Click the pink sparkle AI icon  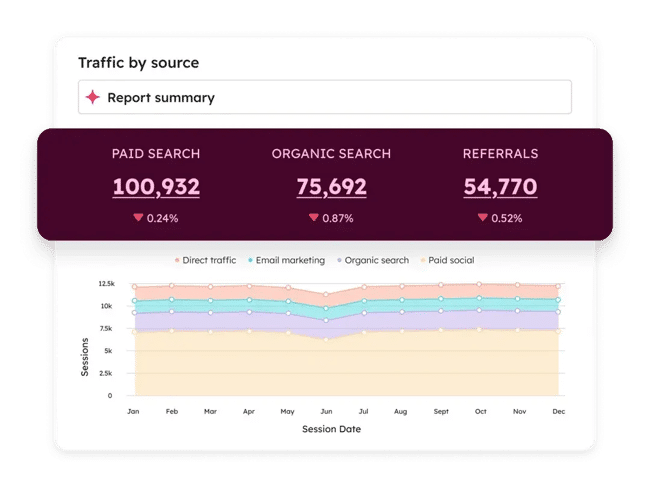coord(92,97)
